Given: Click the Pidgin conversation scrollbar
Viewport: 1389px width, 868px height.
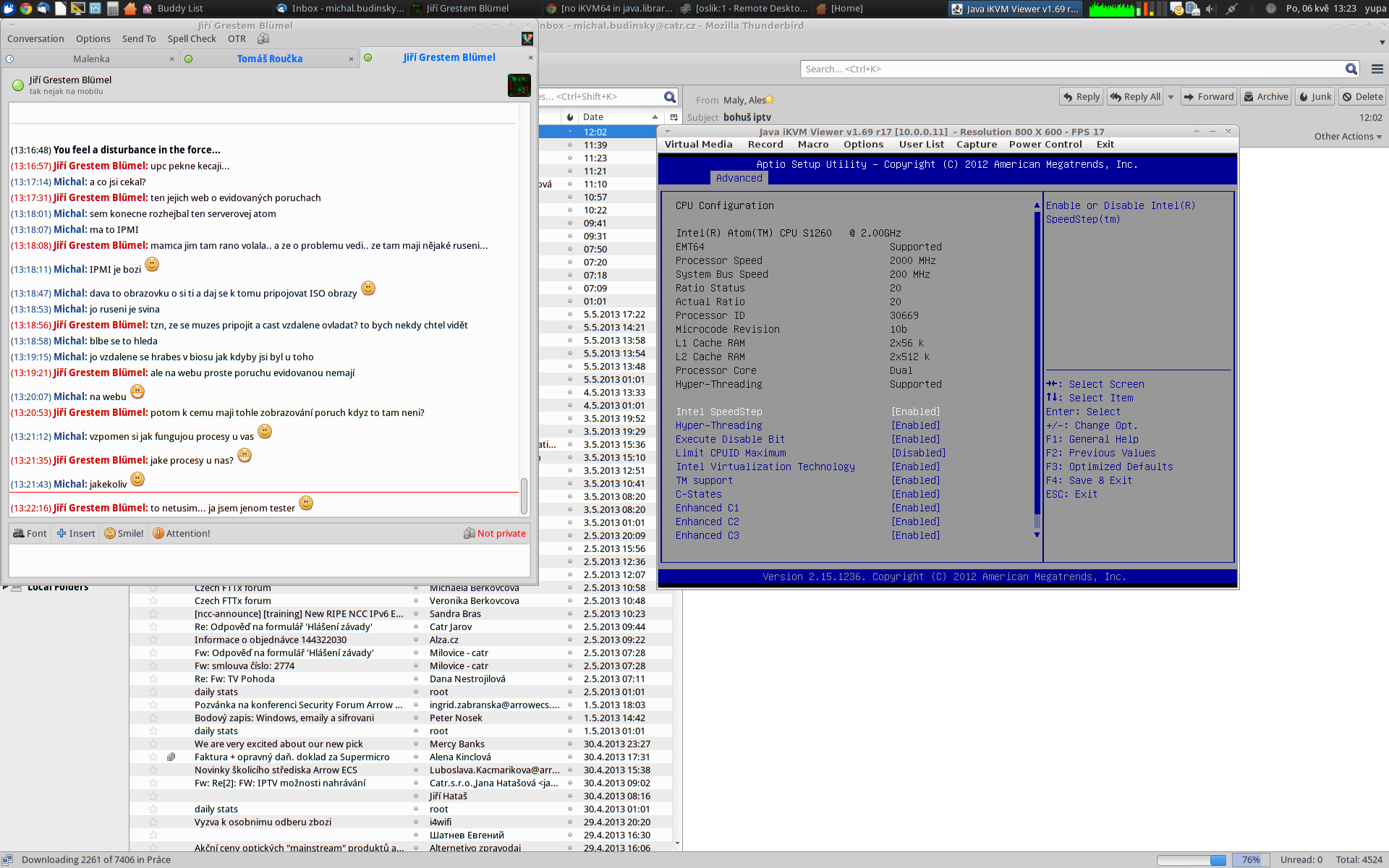Looking at the screenshot, I should [524, 495].
